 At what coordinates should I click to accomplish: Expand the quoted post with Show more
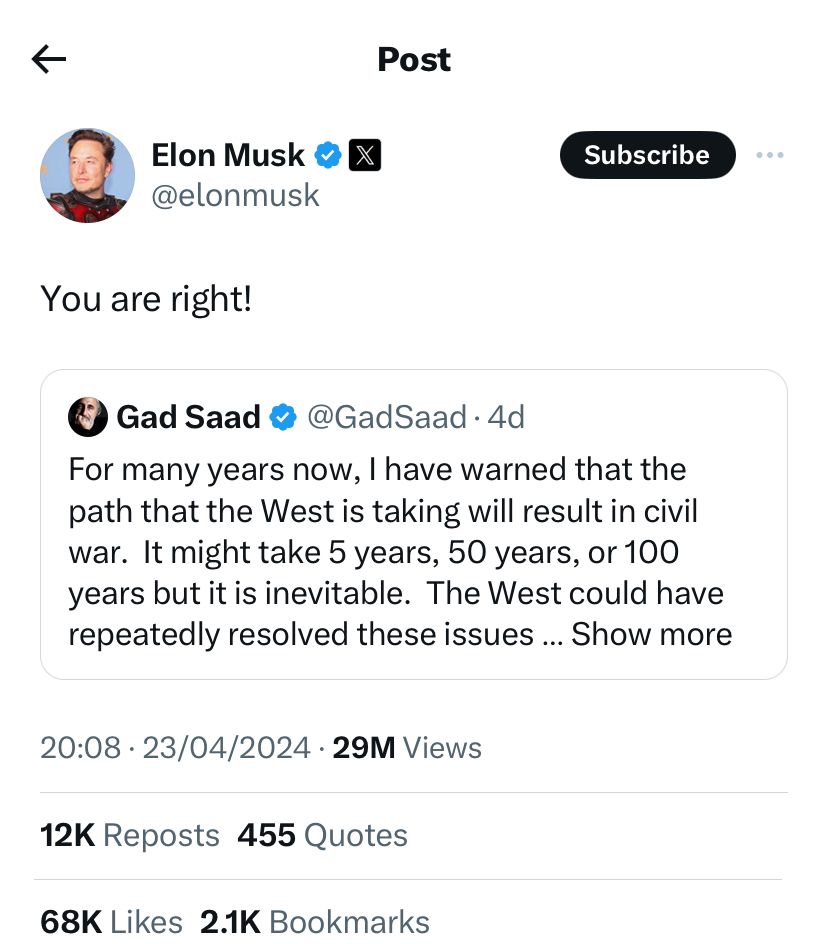tap(652, 634)
